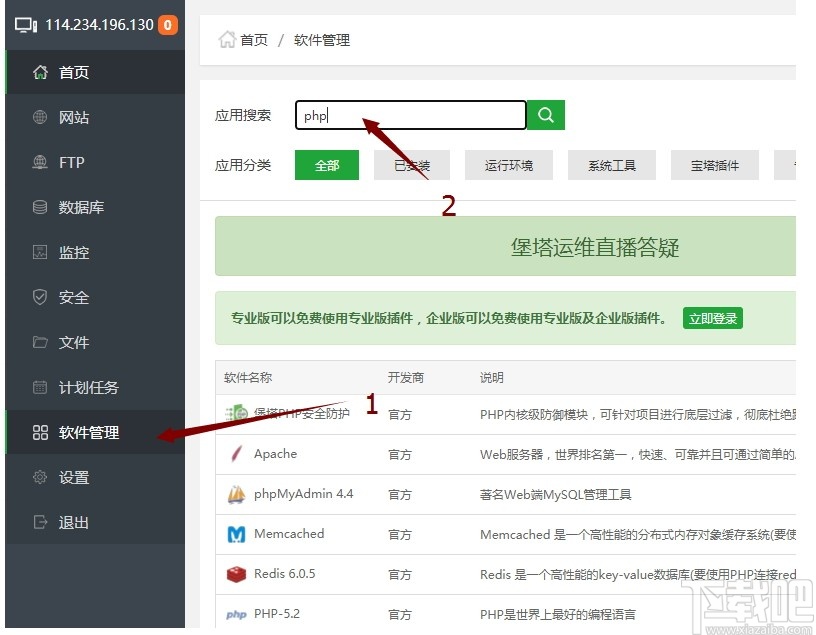Click the 应用搜索 input field
Screen dimensions: 816x635
(410, 115)
